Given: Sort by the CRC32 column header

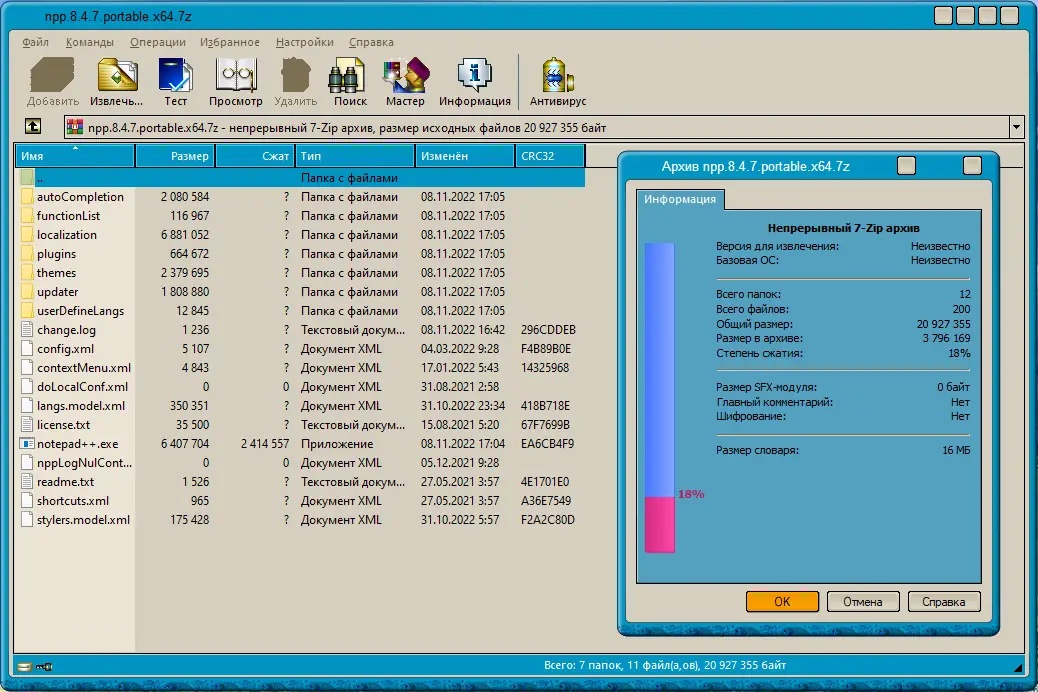Looking at the screenshot, I should click(549, 156).
